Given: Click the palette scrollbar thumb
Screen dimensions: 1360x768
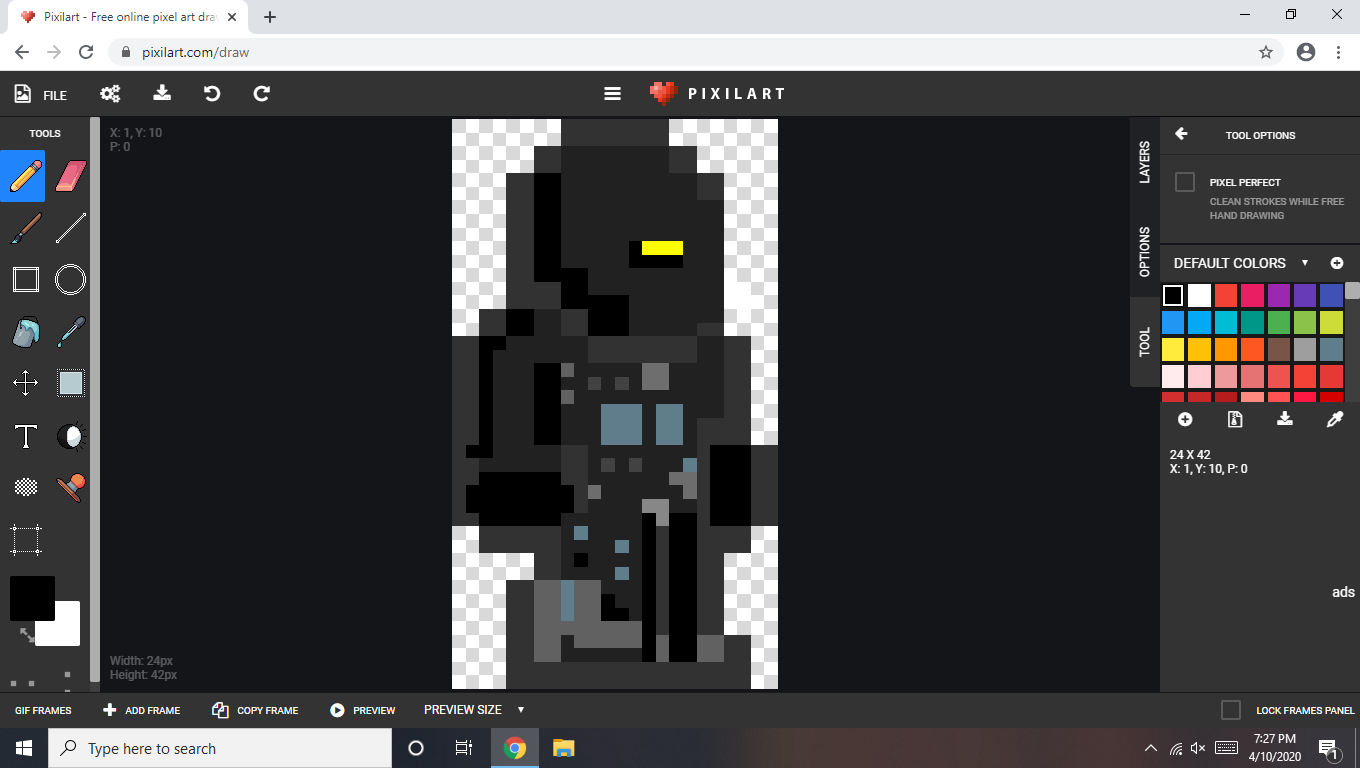Looking at the screenshot, I should 1352,291.
